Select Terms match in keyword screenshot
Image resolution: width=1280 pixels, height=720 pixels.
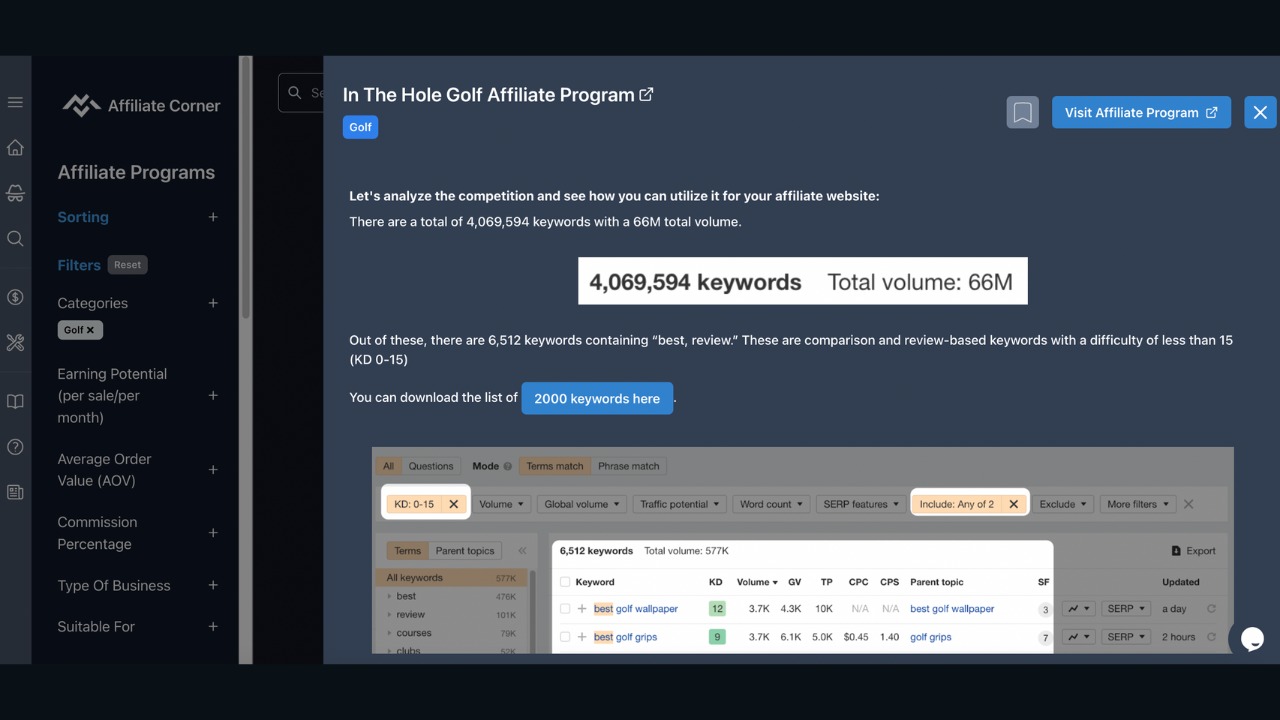(555, 466)
